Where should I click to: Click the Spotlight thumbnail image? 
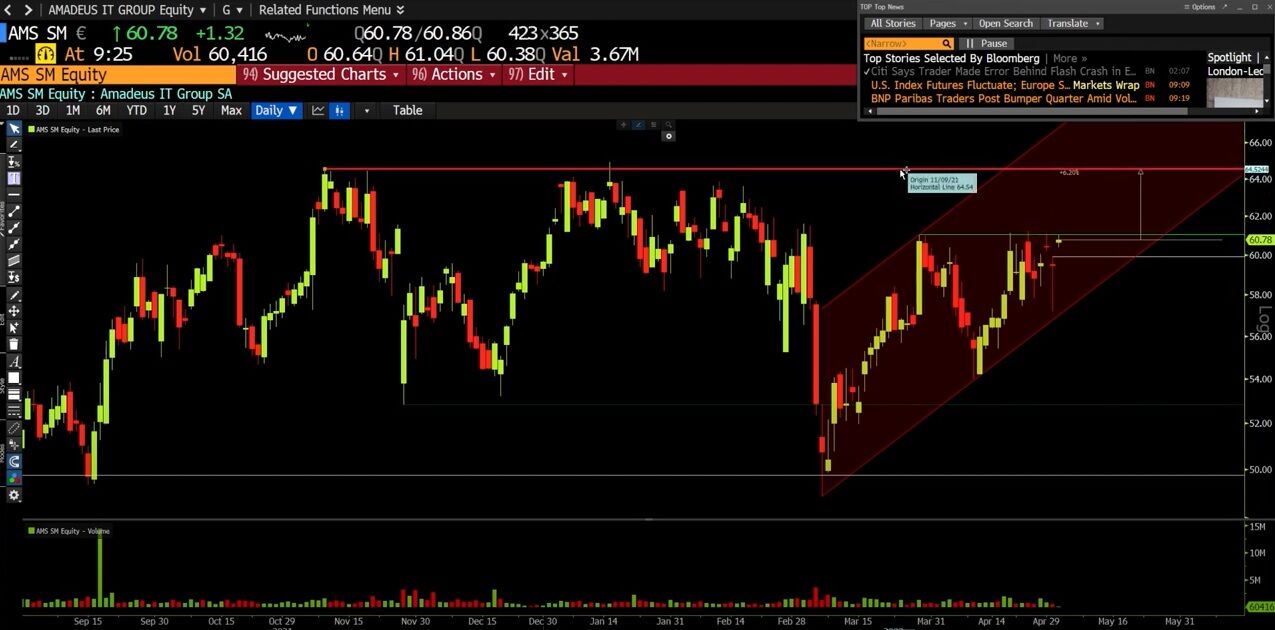coord(1233,92)
